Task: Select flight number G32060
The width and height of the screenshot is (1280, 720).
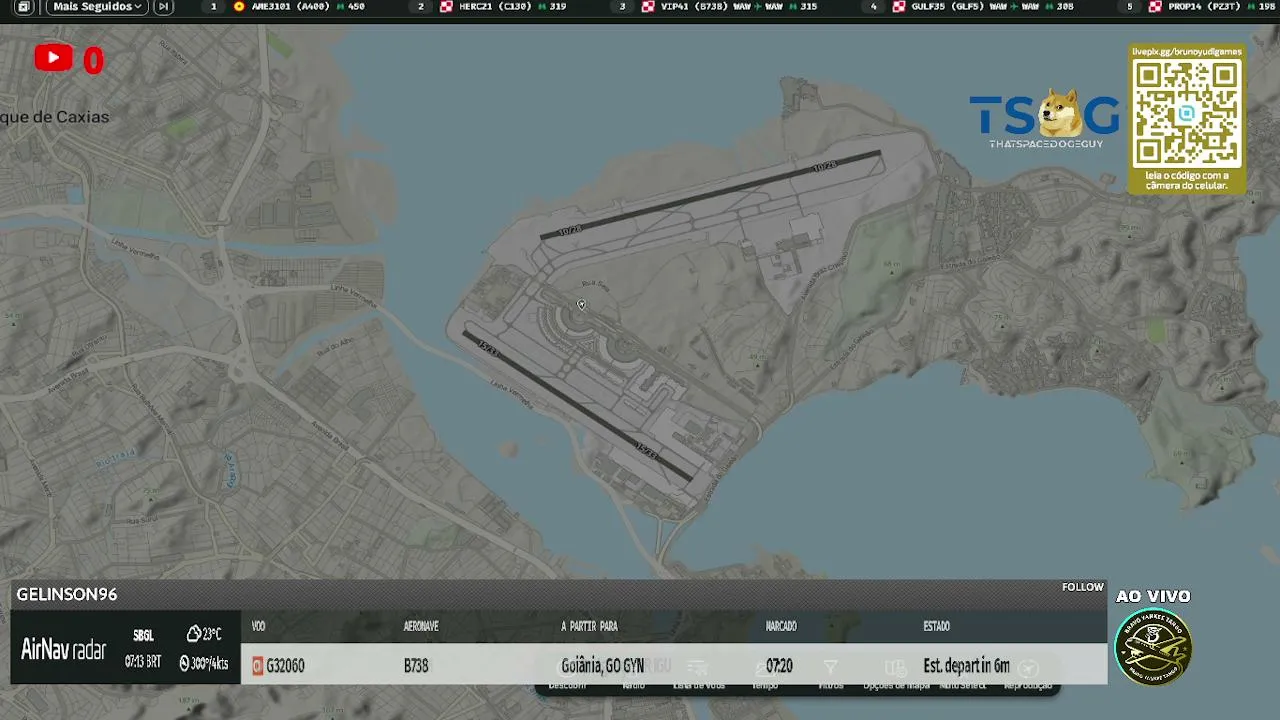Action: pos(285,666)
